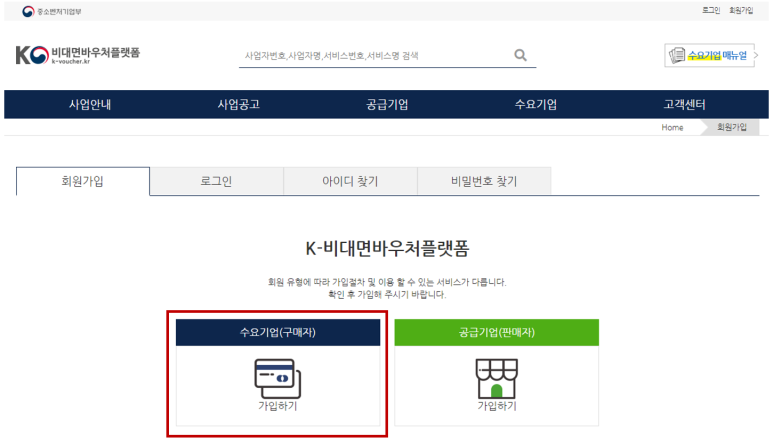The width and height of the screenshot is (773, 445).
Task: Click 가입하기 under 수요기업(구매자)
Action: click(x=278, y=406)
